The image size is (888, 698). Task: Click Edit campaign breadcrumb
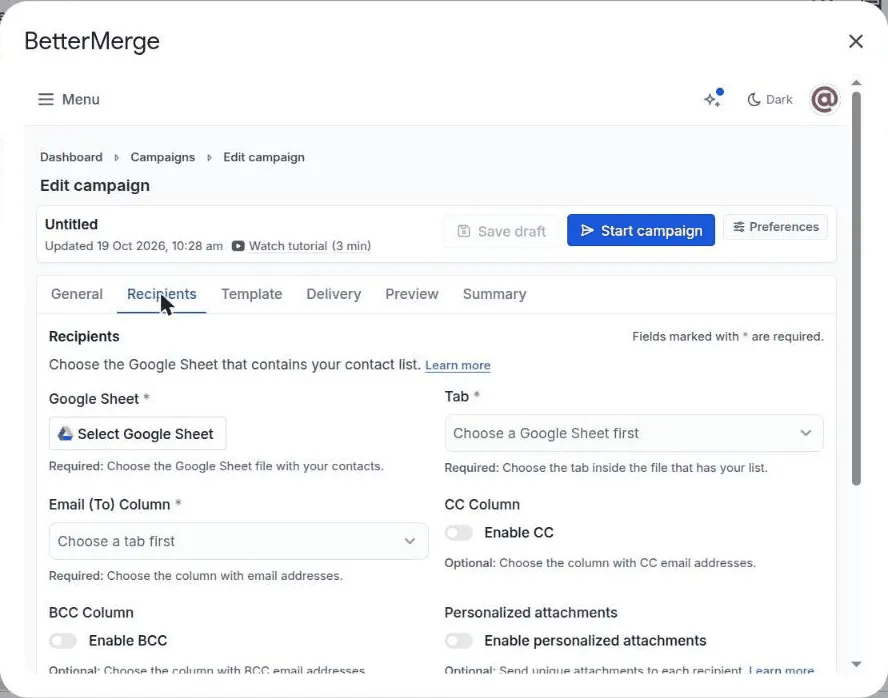[264, 157]
